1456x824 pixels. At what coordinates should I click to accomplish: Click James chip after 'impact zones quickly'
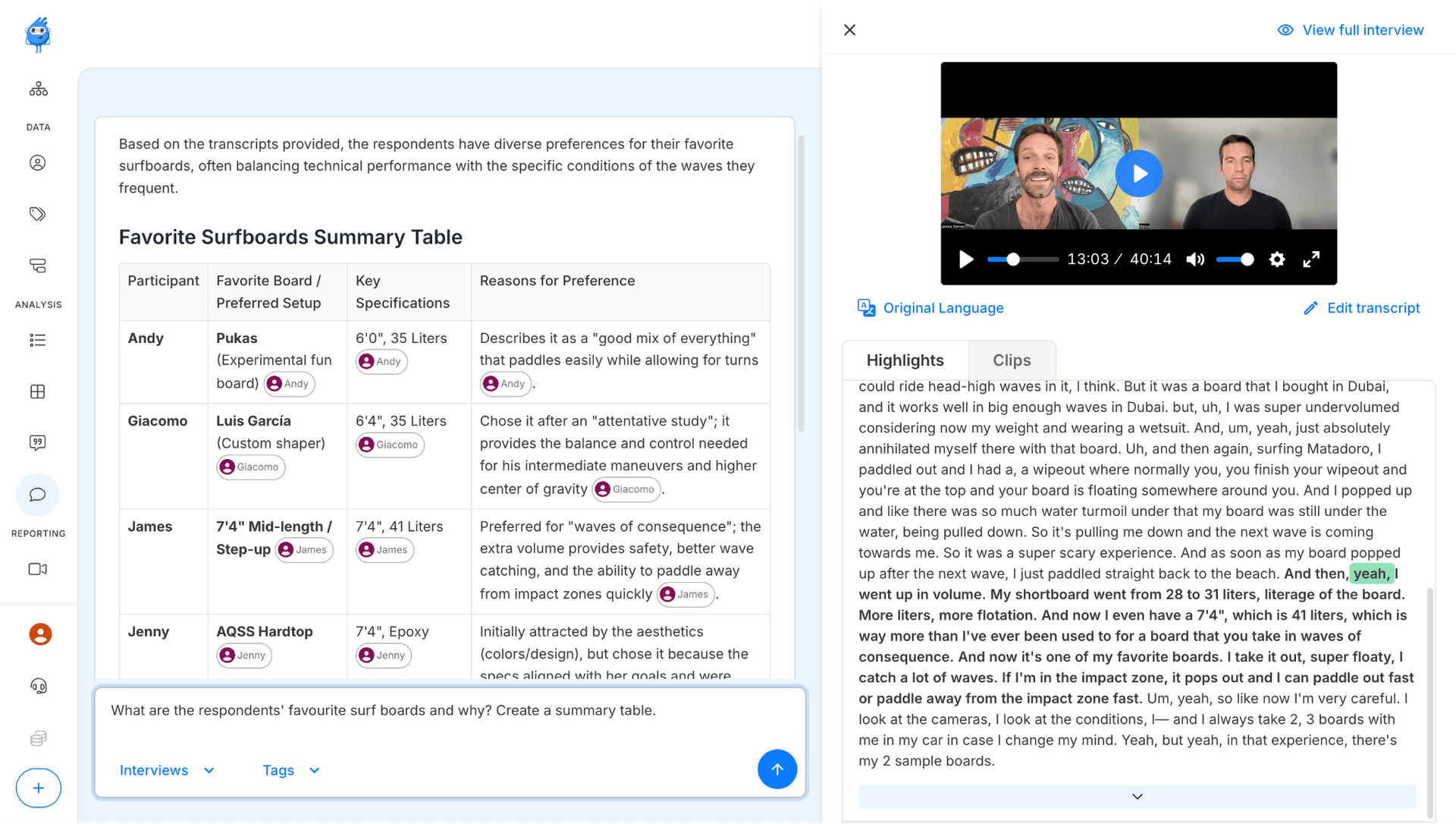(x=686, y=595)
